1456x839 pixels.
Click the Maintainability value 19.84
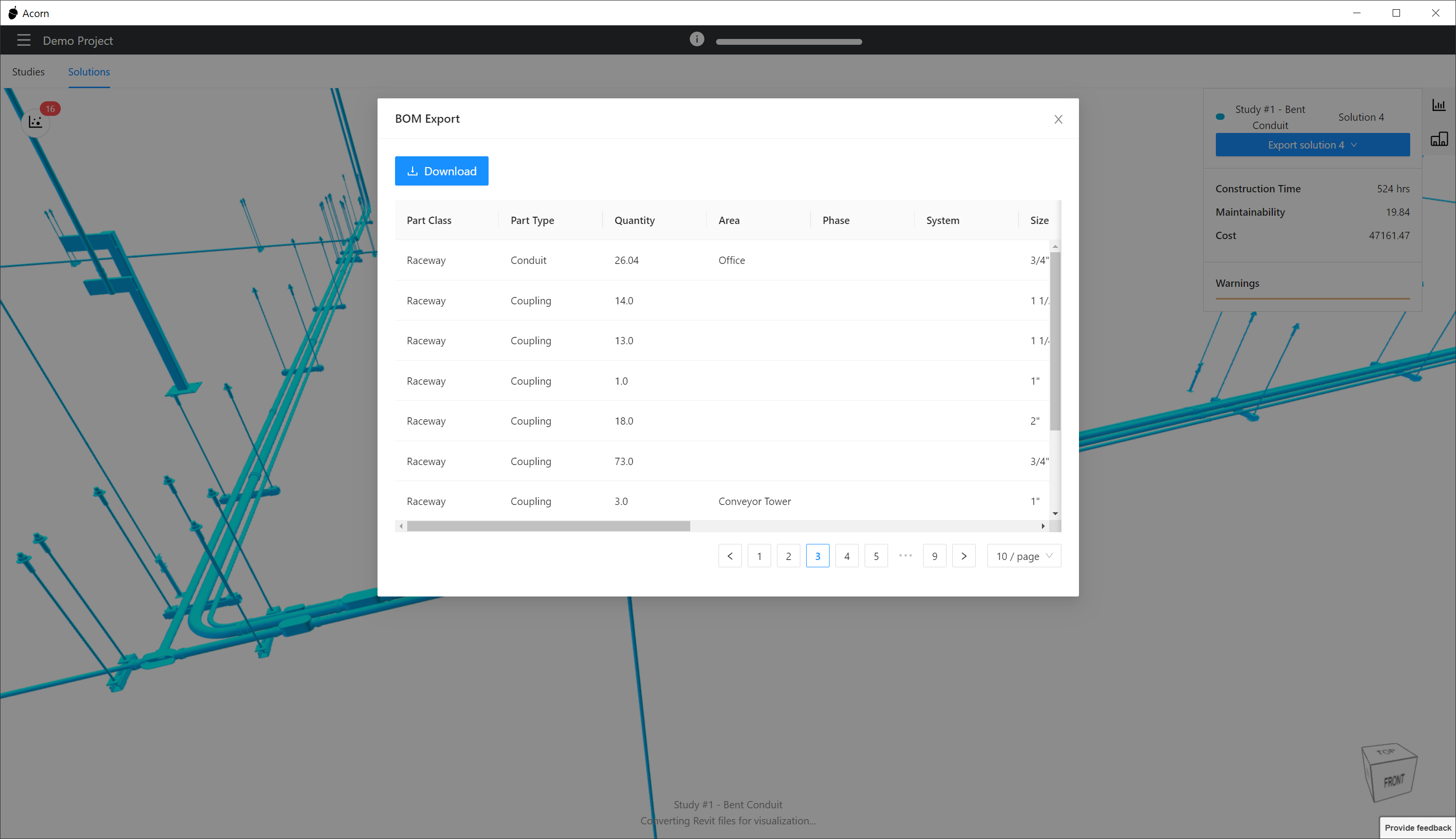(1397, 212)
